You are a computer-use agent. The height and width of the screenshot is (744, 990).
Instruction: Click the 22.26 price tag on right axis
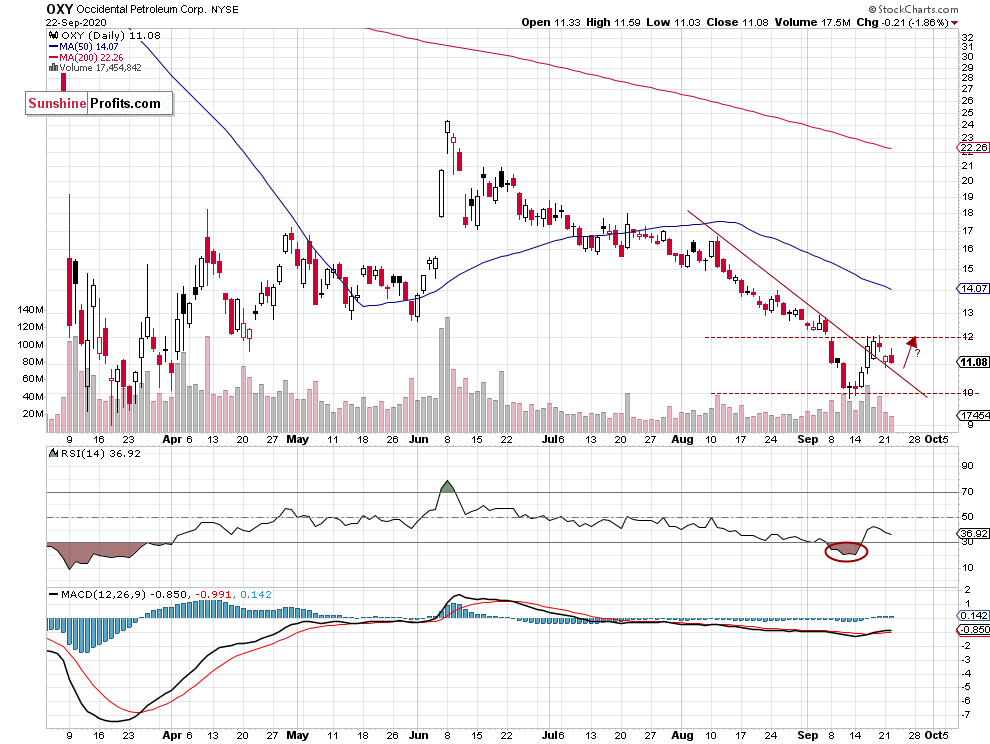pyautogui.click(x=974, y=148)
